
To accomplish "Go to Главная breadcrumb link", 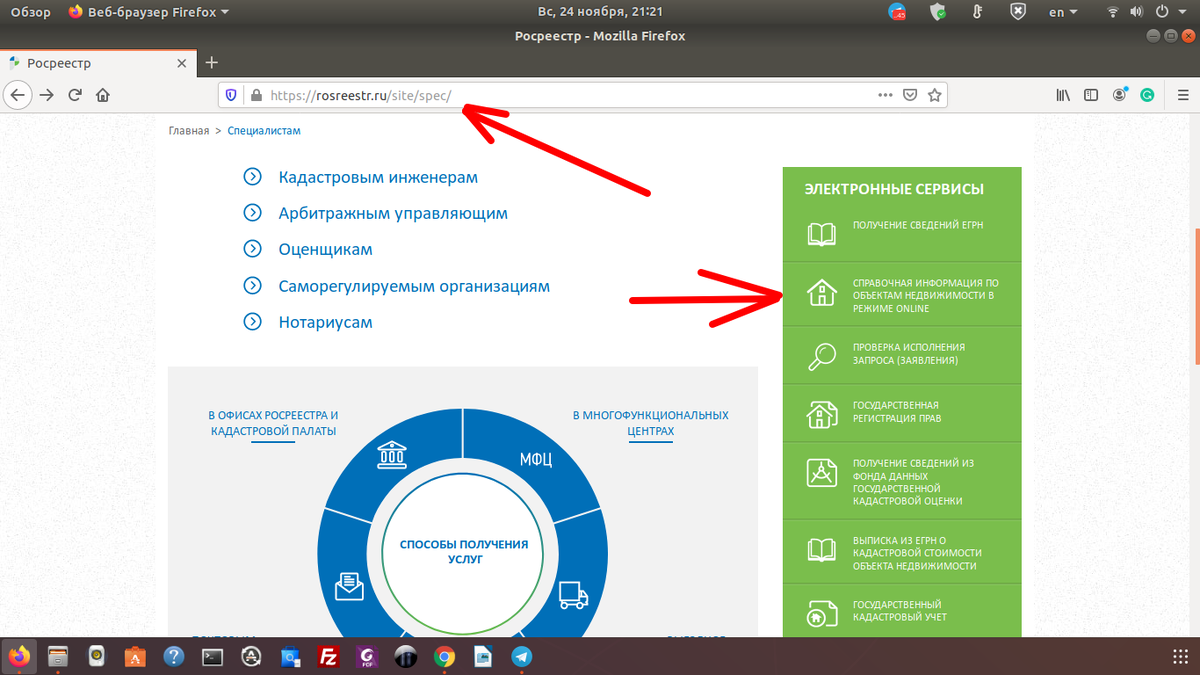I will tap(189, 131).
